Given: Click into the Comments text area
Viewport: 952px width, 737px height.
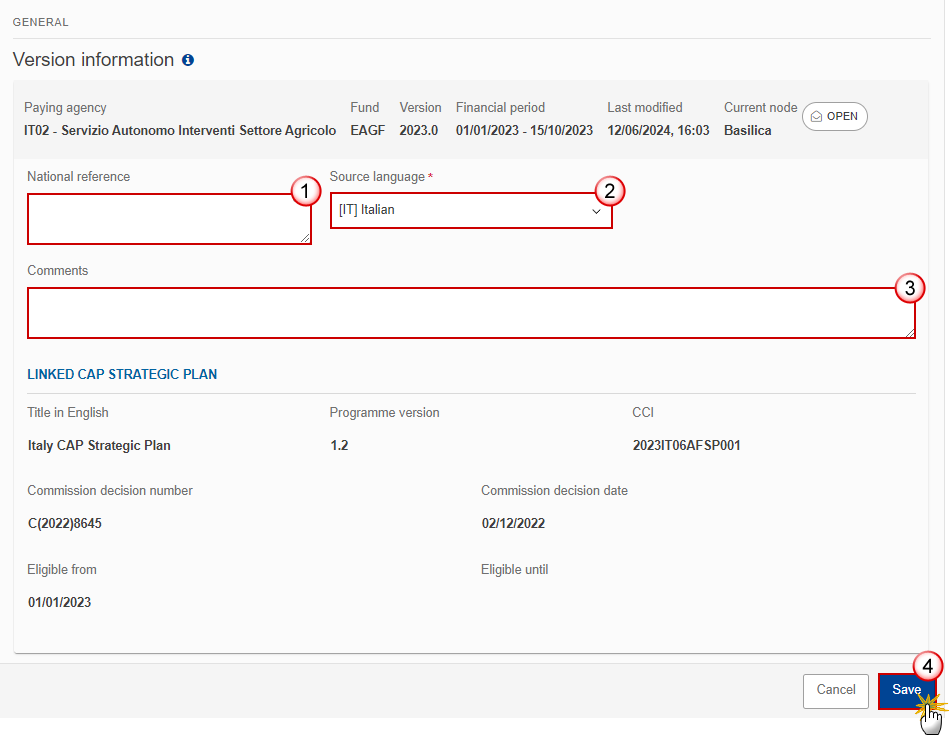Looking at the screenshot, I should point(471,313).
